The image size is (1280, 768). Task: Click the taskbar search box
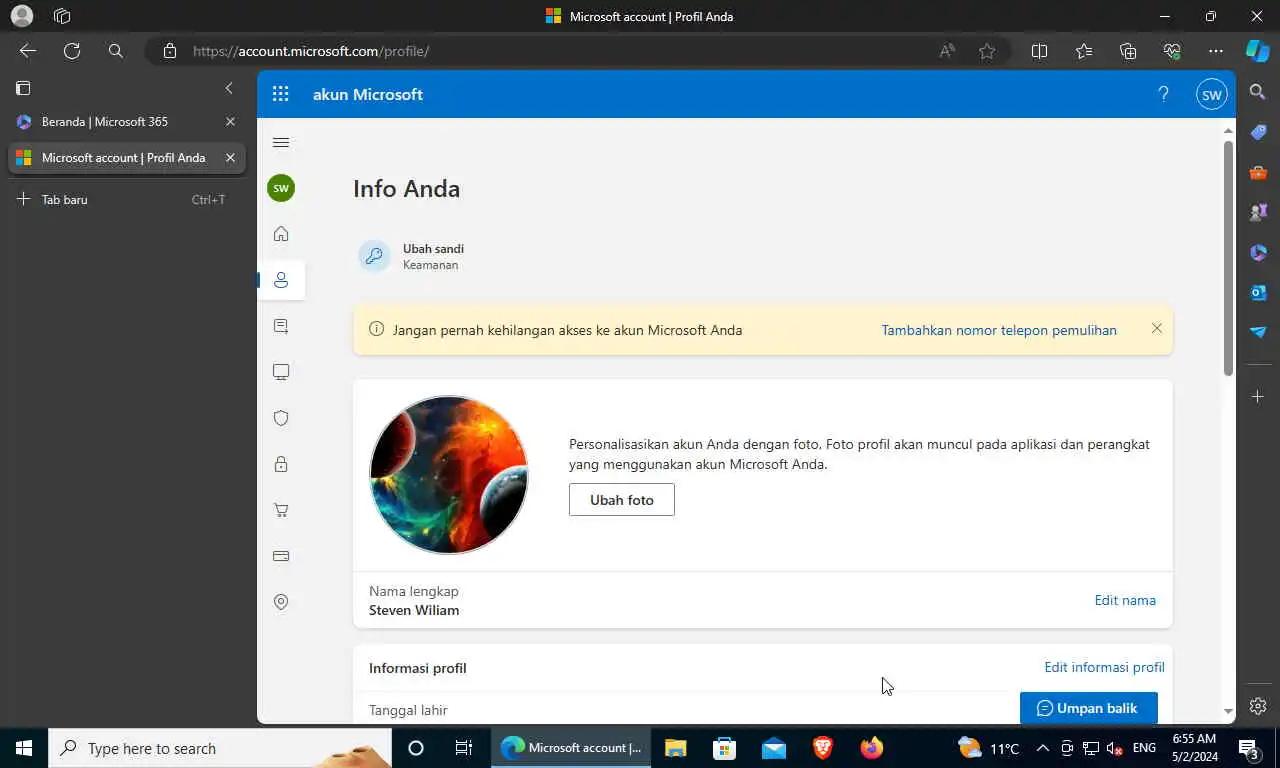click(220, 748)
